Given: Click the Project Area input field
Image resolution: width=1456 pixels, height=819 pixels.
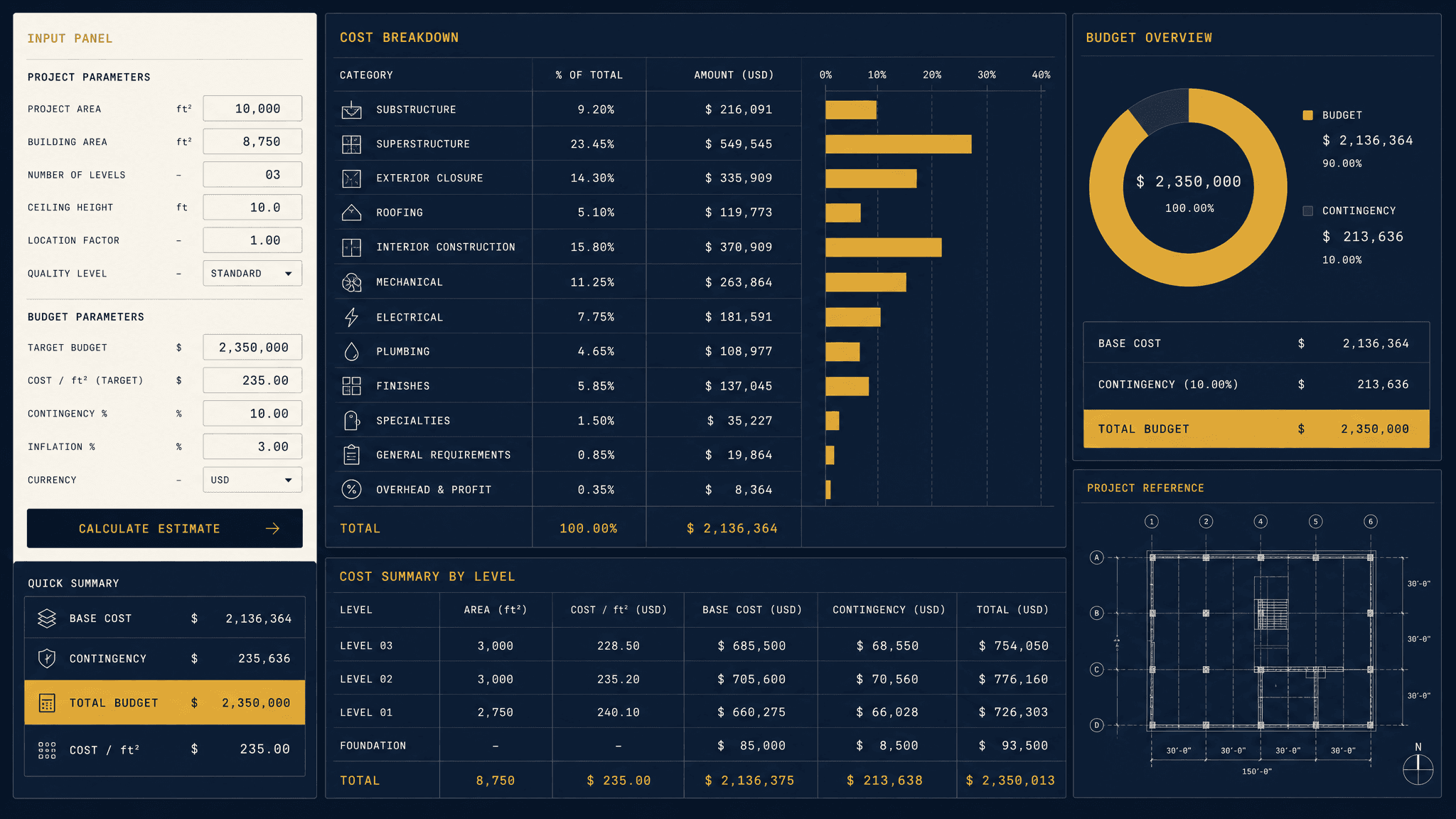Looking at the screenshot, I should coord(252,109).
